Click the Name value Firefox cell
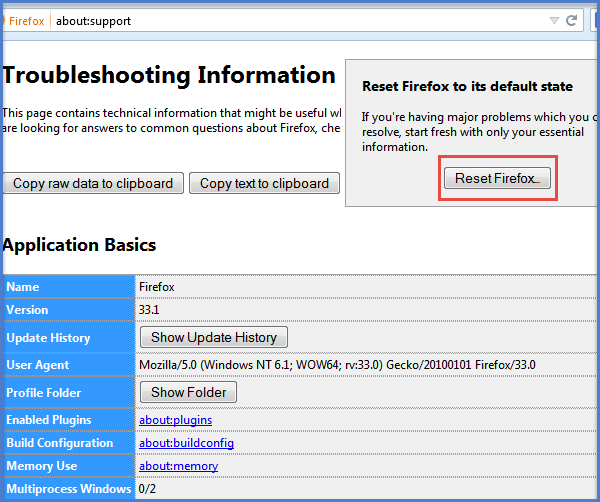Image resolution: width=600 pixels, height=502 pixels. point(157,287)
